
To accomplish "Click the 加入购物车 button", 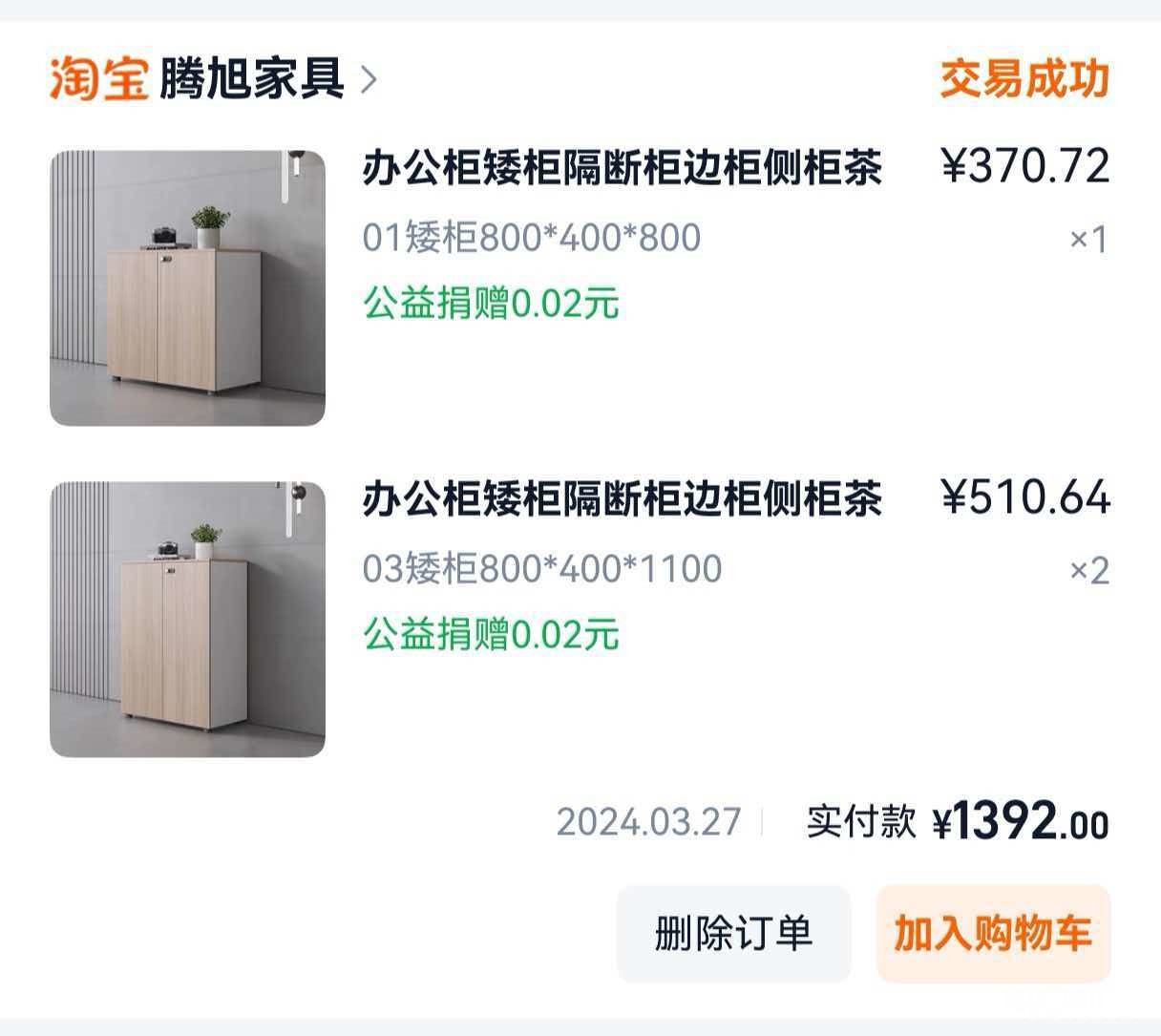I will (993, 933).
